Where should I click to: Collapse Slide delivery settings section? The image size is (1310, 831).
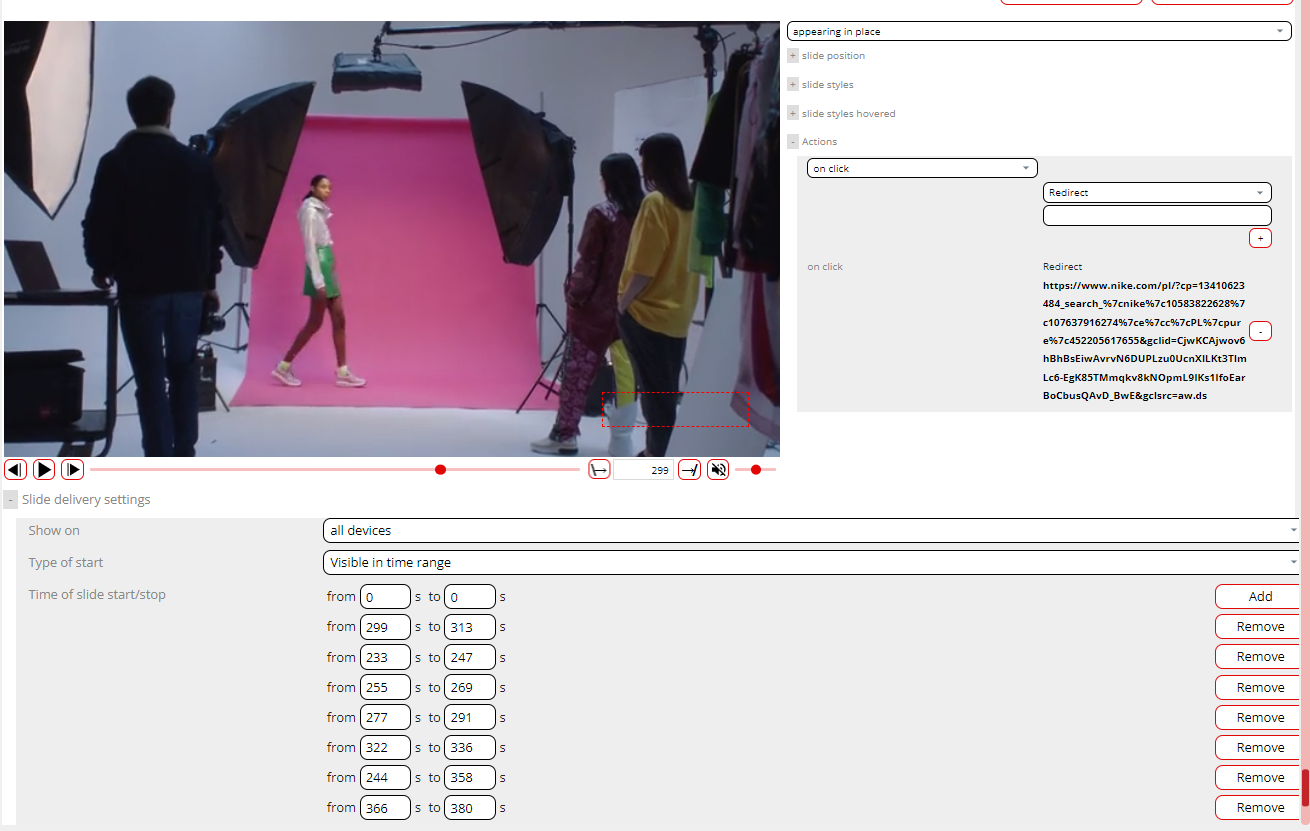pyautogui.click(x=10, y=500)
